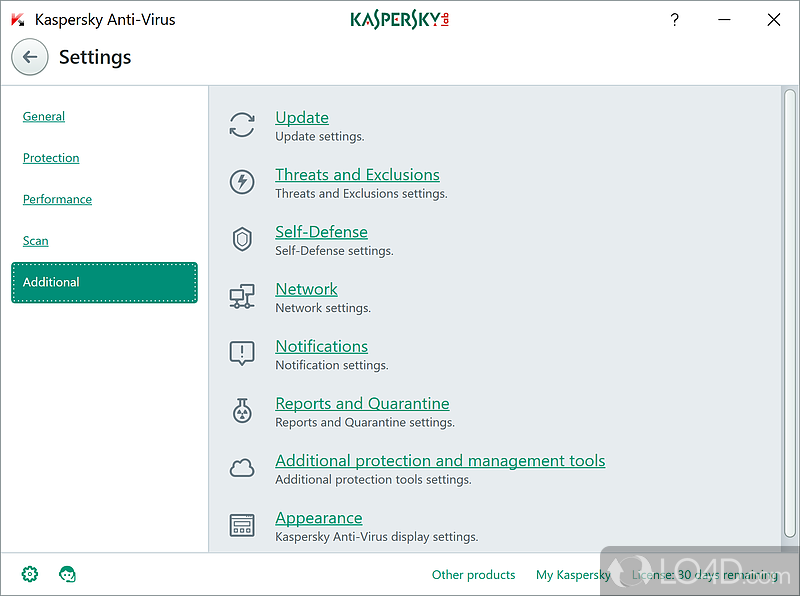
Task: Click 'Self-Defense settings.' description text
Action: [334, 251]
